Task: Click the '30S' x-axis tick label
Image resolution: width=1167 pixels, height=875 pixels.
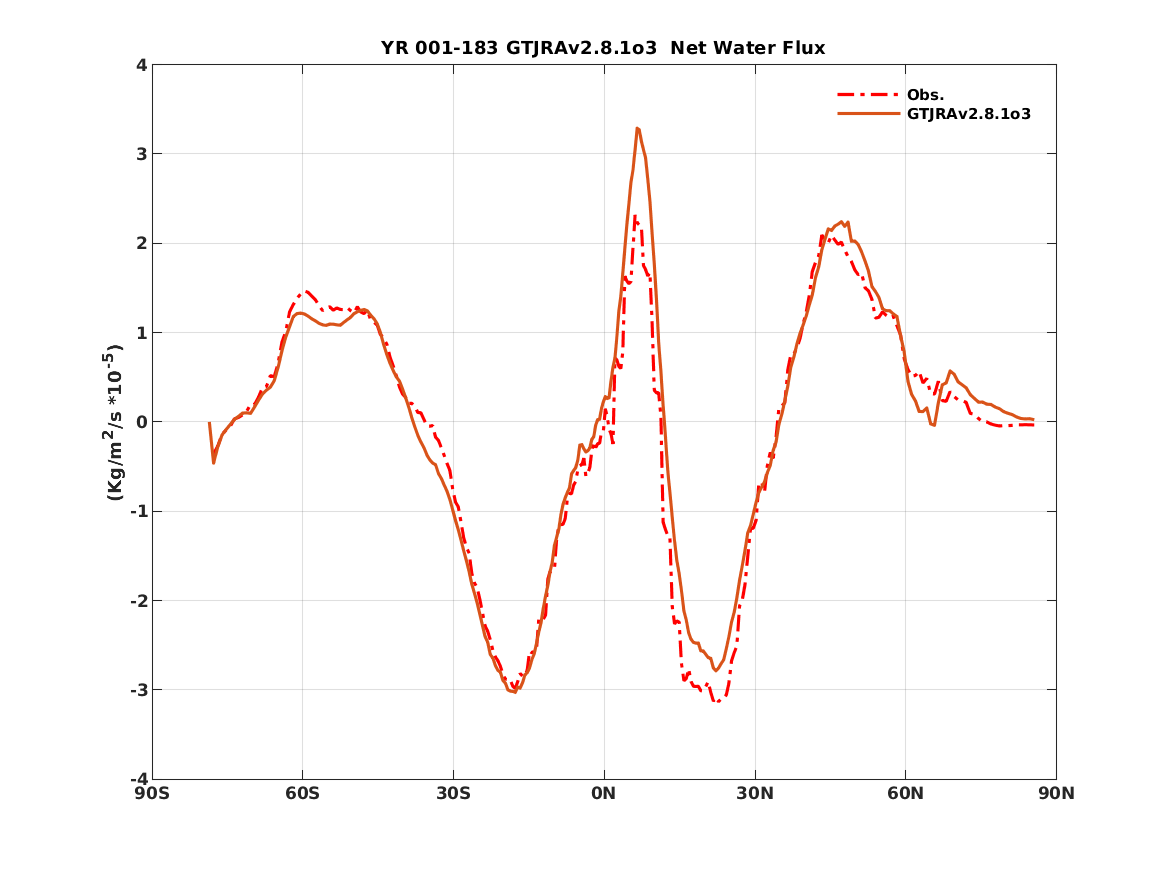Action: tap(453, 794)
